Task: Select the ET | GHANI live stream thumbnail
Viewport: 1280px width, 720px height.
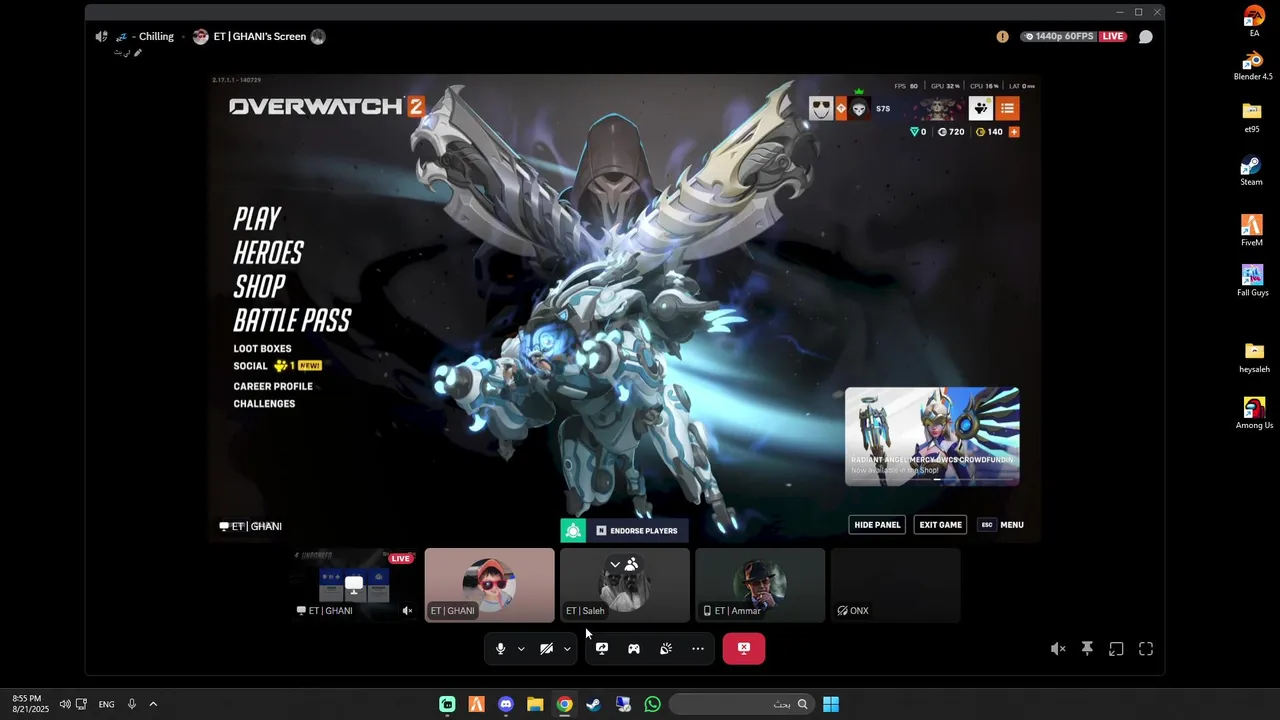Action: tap(354, 585)
